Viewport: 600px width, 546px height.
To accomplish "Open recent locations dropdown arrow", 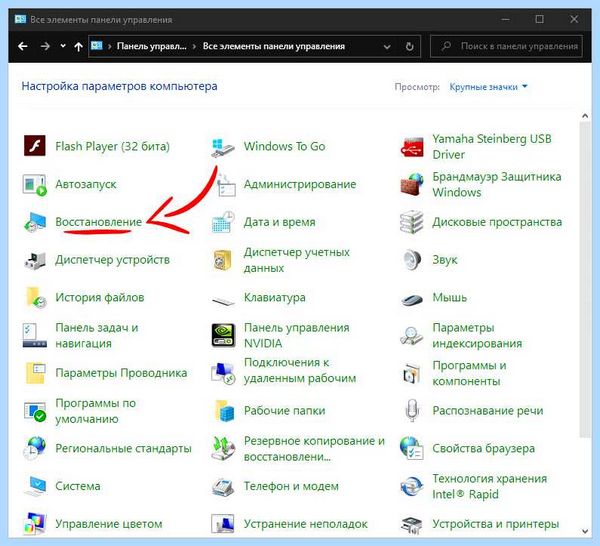I will (x=63, y=46).
